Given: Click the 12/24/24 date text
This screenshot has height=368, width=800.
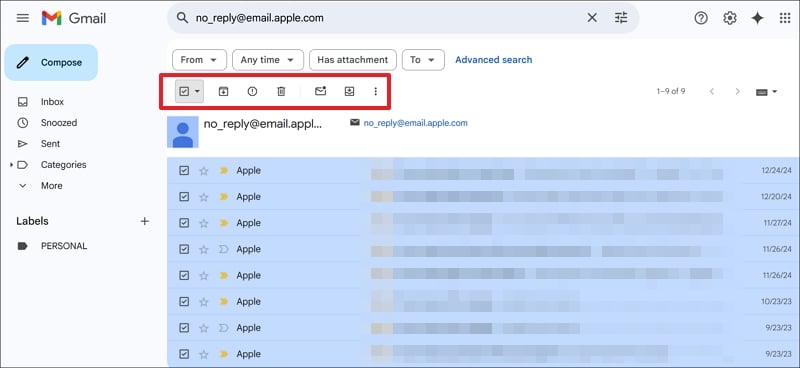Looking at the screenshot, I should pos(776,170).
